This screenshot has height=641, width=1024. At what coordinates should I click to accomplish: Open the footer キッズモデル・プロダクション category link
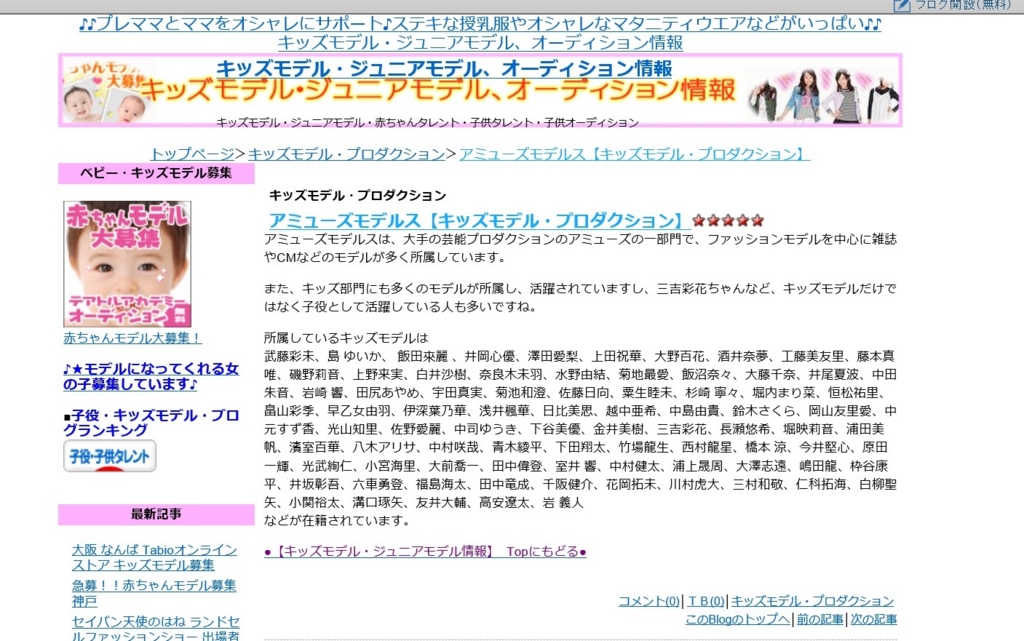812,601
